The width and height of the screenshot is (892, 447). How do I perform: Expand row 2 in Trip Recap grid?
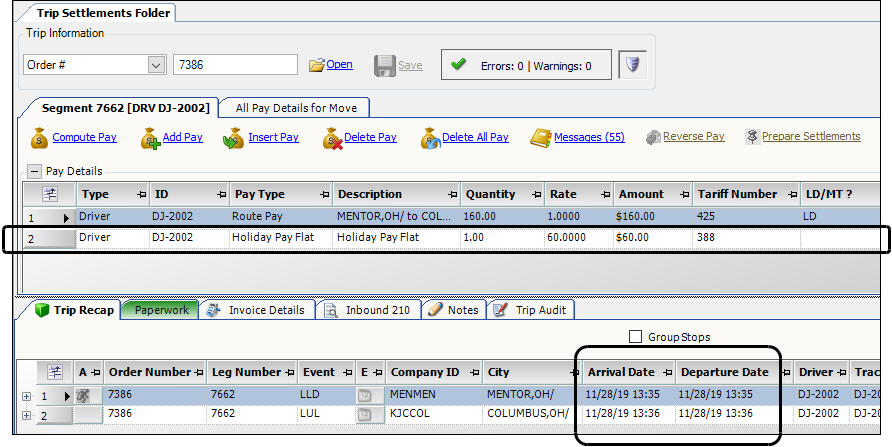point(26,414)
